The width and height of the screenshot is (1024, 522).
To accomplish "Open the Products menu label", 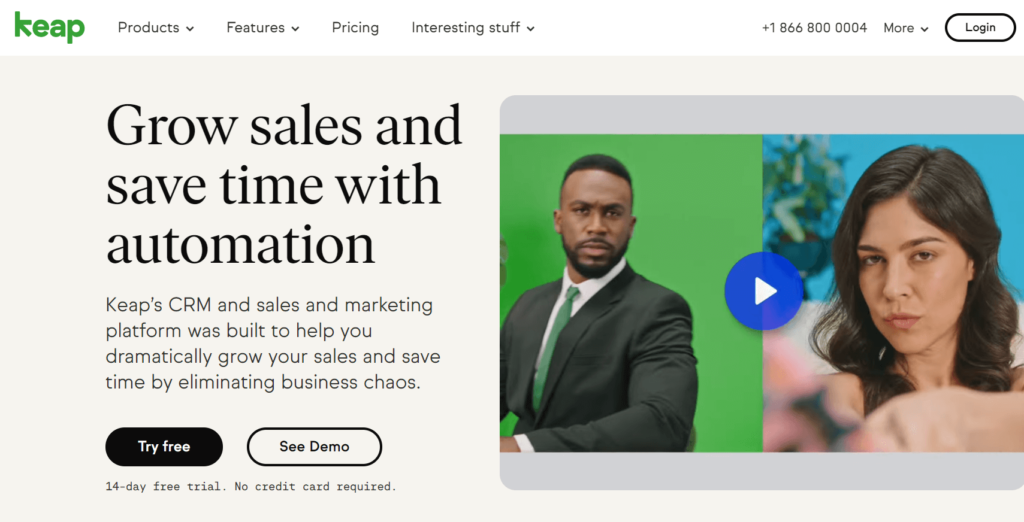I will point(148,28).
